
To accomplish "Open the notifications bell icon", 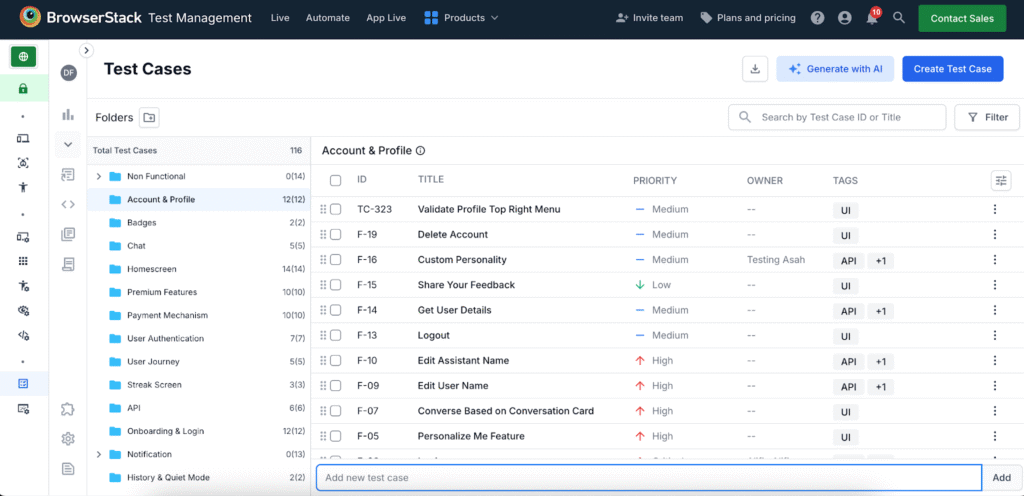I will coord(872,18).
